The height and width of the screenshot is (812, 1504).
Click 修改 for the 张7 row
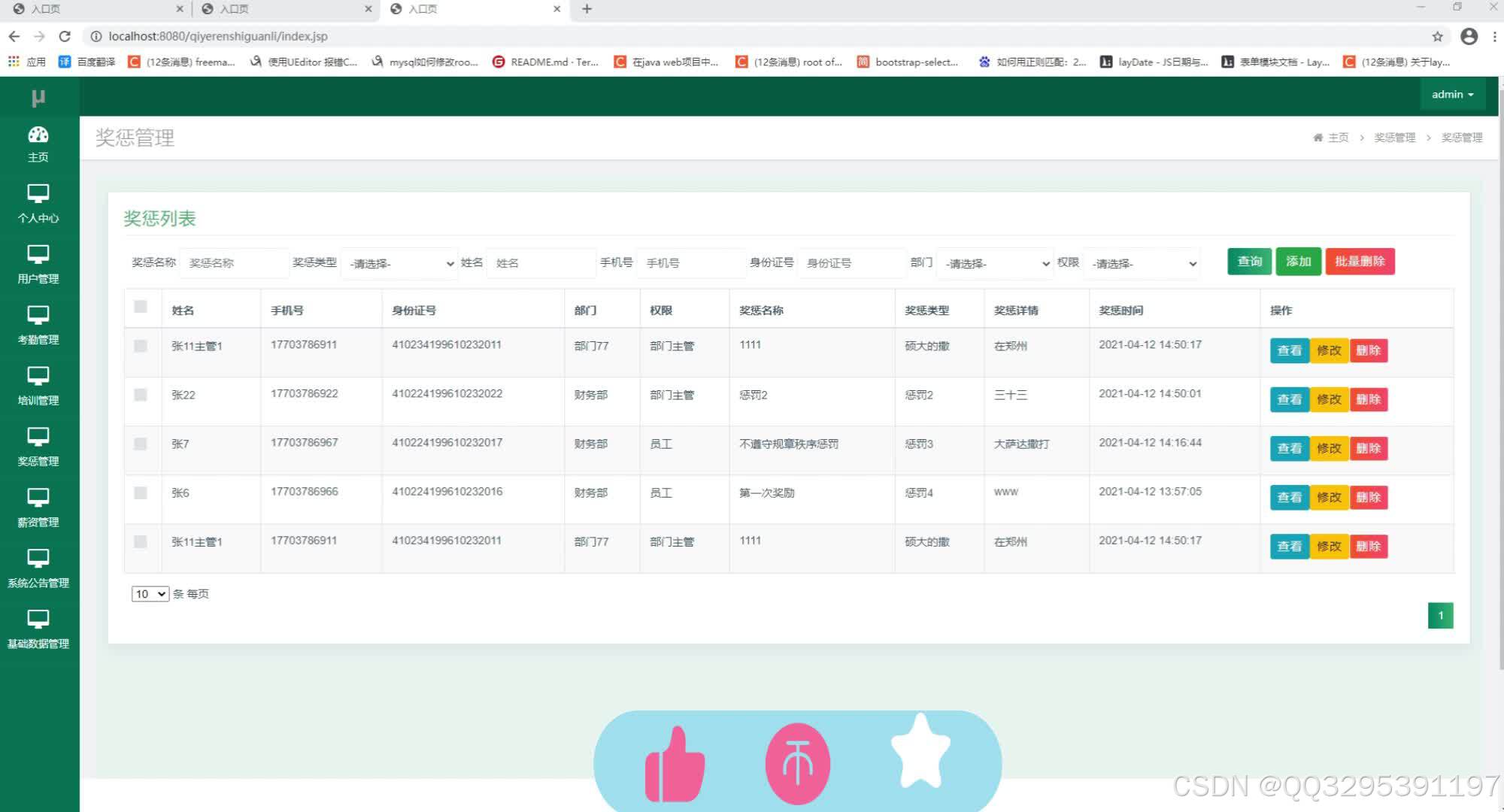pos(1329,448)
